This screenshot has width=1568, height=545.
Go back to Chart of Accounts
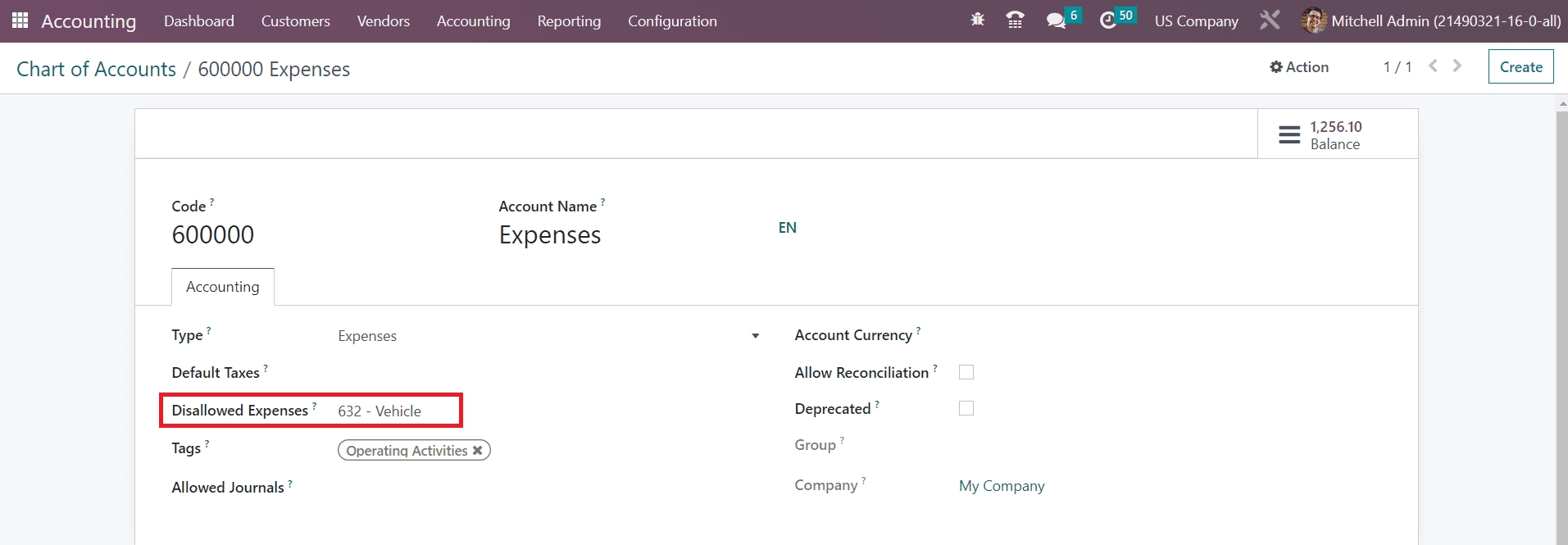click(x=96, y=70)
